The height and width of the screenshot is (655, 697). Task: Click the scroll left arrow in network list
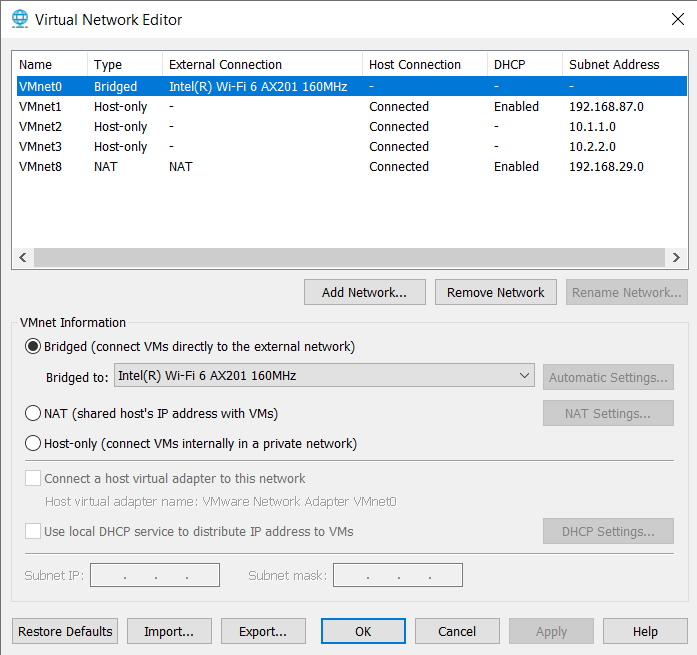pyautogui.click(x=23, y=257)
